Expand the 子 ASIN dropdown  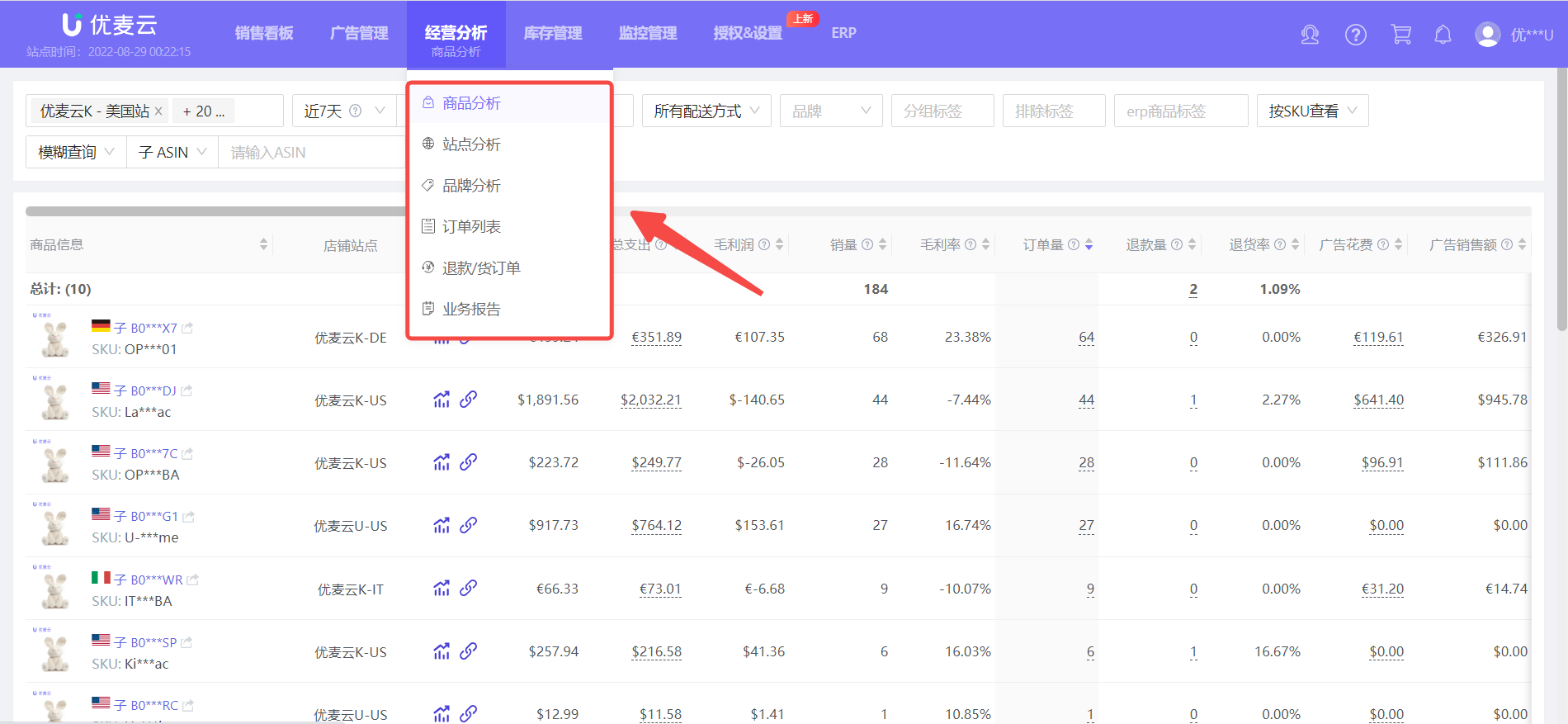[172, 152]
